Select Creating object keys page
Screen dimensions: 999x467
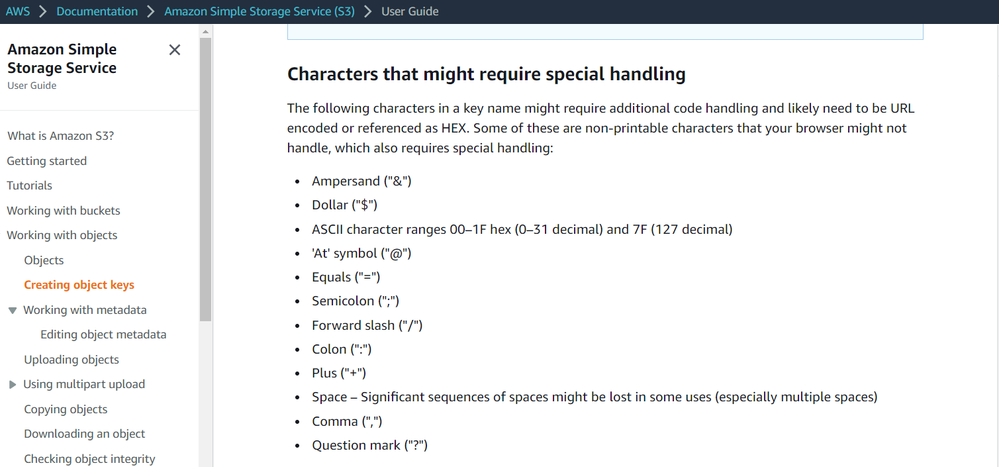tap(79, 285)
